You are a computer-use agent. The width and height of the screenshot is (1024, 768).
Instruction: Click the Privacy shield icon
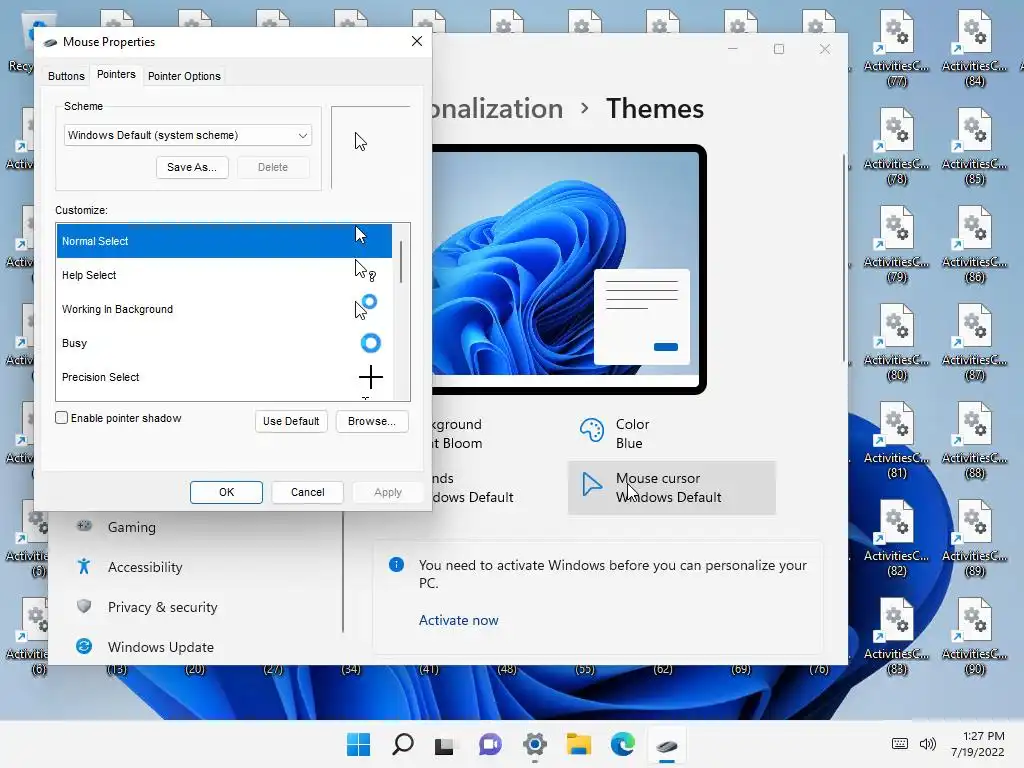tap(84, 606)
